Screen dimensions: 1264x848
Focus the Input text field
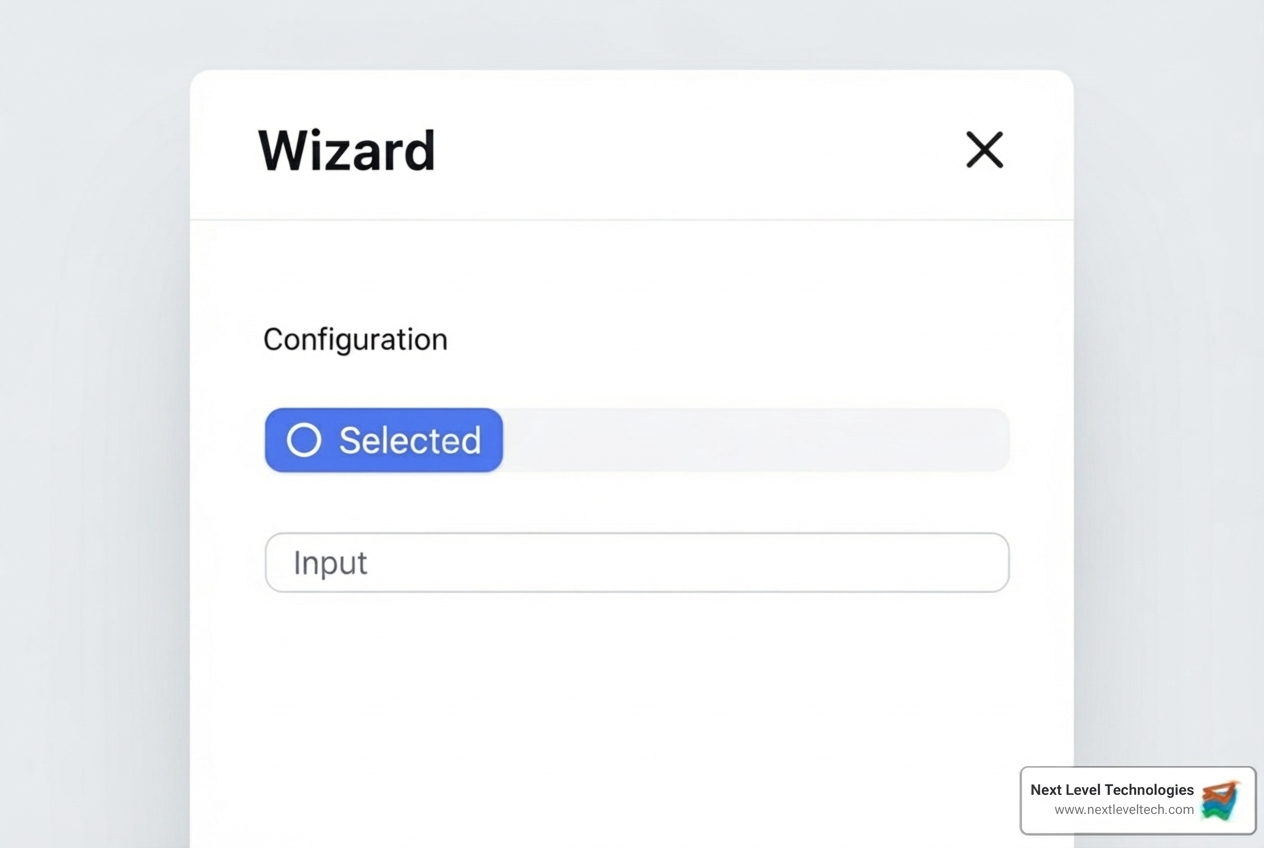pyautogui.click(x=637, y=562)
